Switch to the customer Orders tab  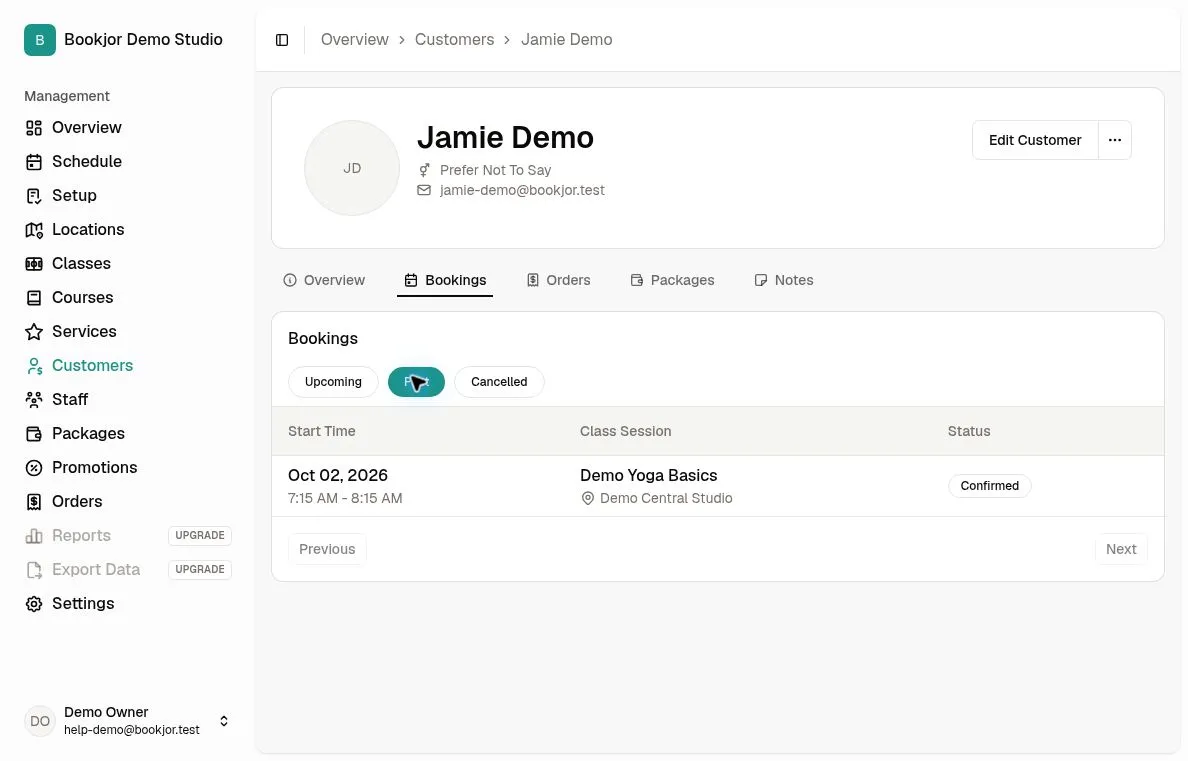click(558, 280)
